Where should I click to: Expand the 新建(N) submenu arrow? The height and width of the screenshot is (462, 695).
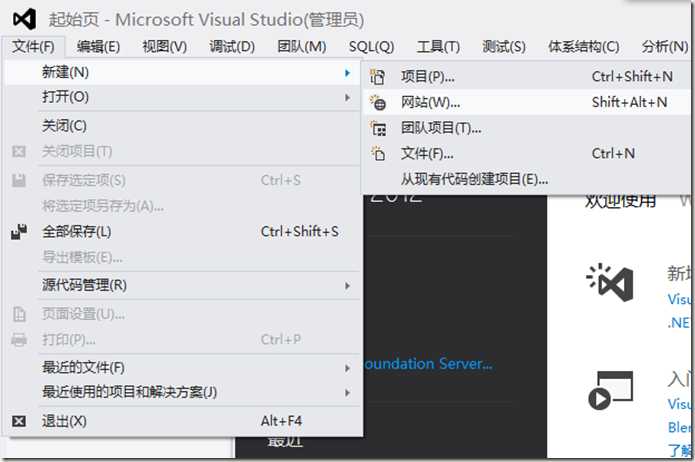348,72
